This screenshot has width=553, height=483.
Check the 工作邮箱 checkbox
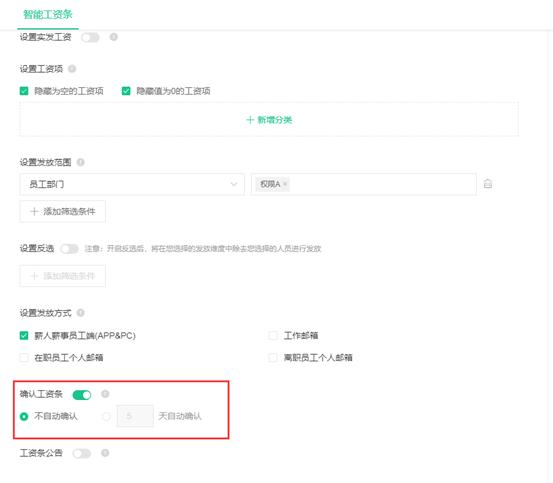pos(273,336)
